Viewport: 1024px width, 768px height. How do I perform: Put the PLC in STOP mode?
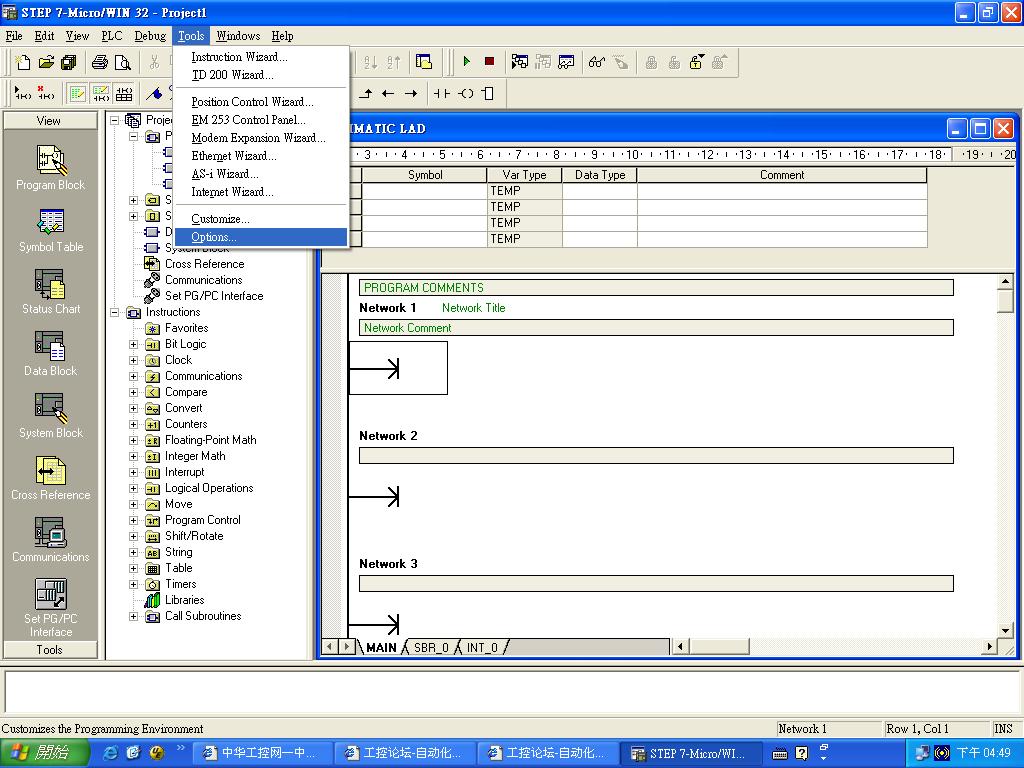[x=489, y=61]
